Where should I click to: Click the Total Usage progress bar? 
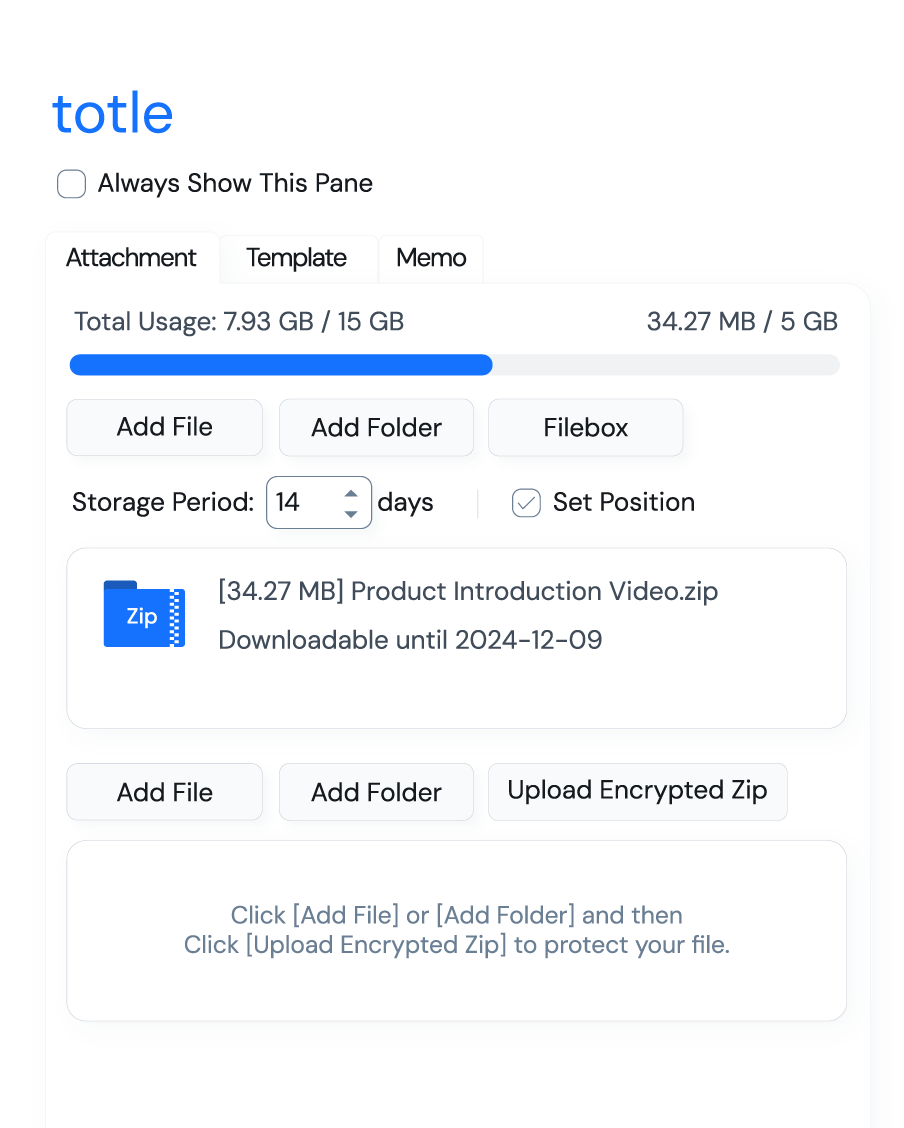[454, 365]
